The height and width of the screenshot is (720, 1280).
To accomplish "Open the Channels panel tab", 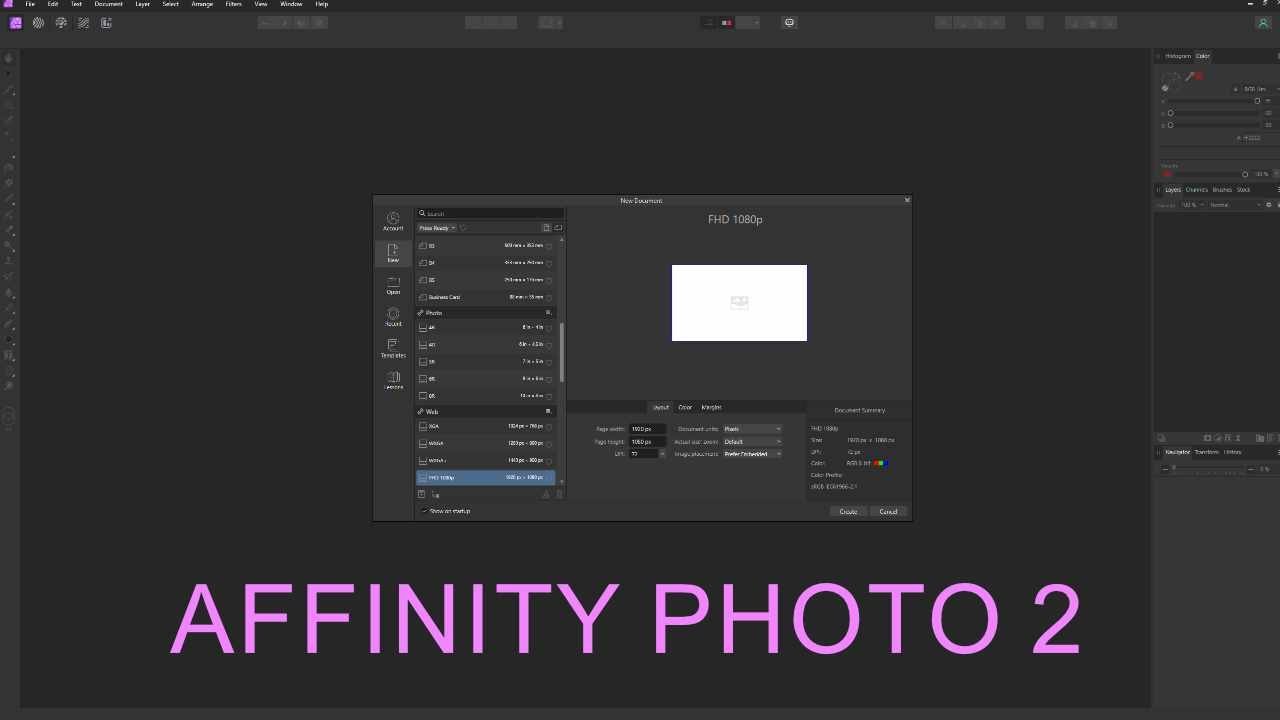I will point(1197,190).
